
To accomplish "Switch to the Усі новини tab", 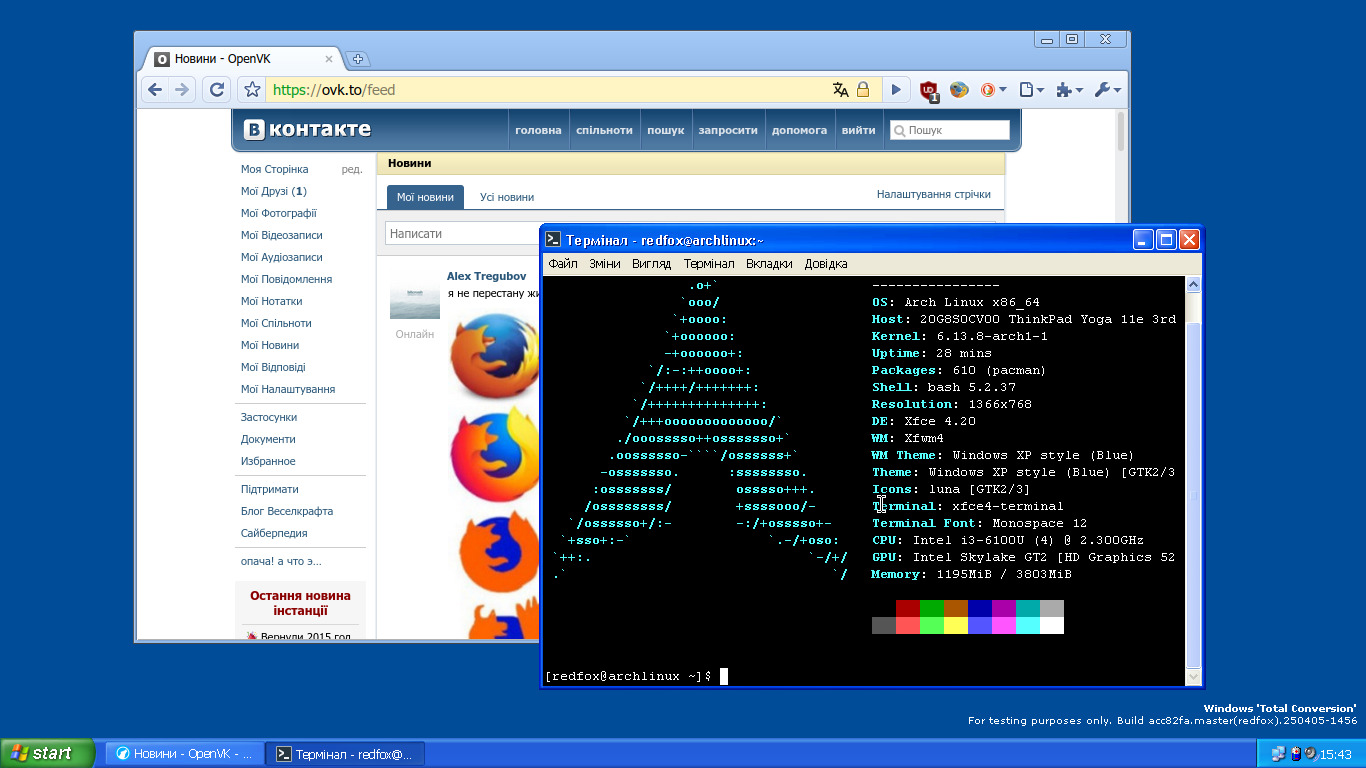I will 507,197.
